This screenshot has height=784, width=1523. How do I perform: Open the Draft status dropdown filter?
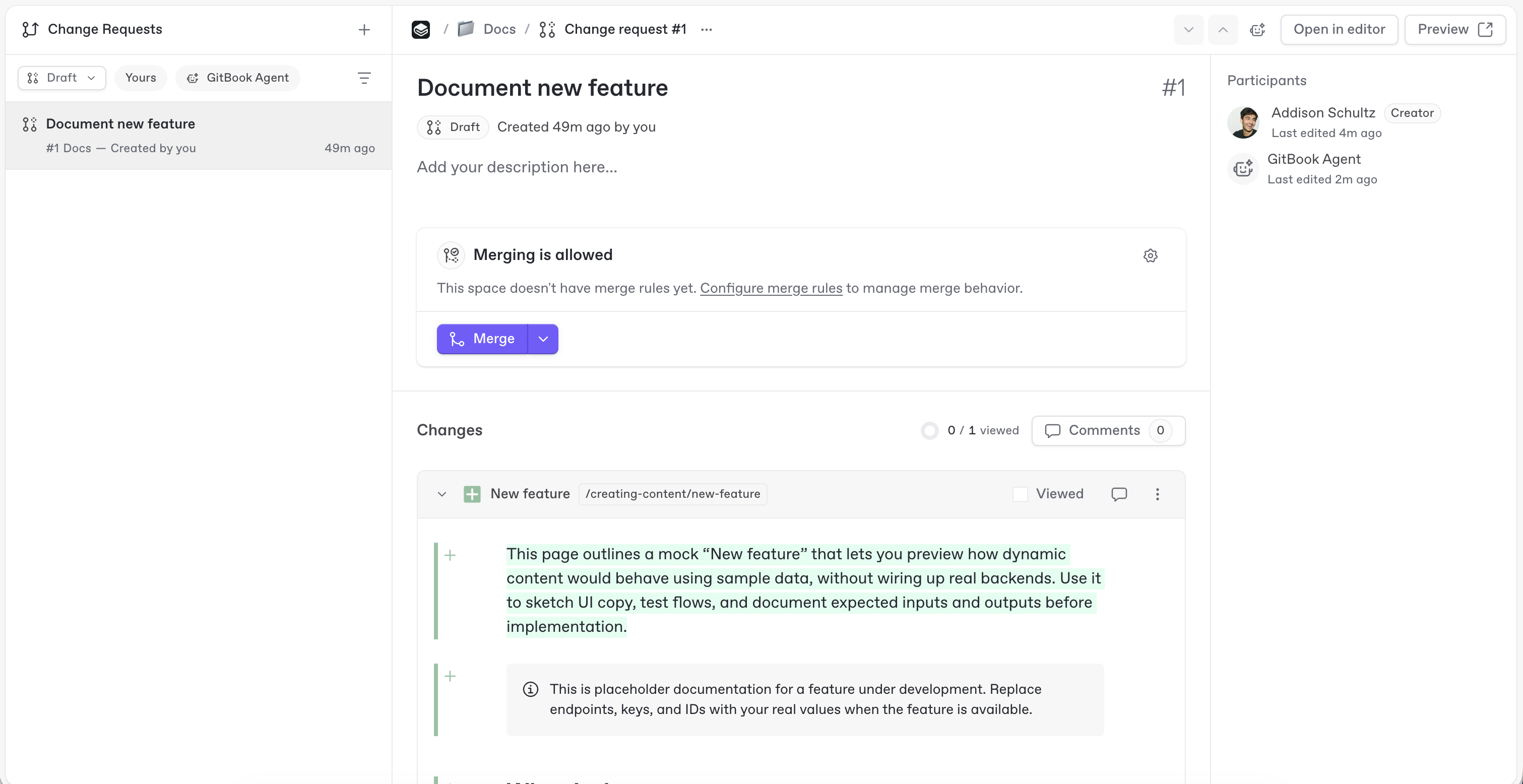coord(61,78)
